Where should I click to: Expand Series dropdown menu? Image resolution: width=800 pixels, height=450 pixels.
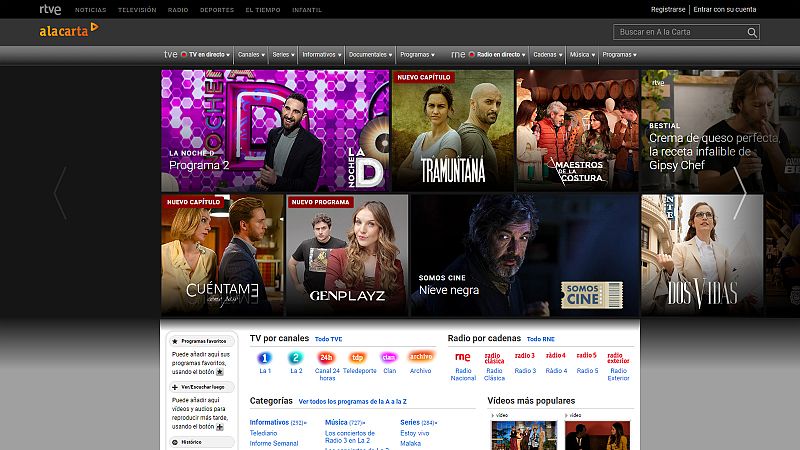pyautogui.click(x=283, y=55)
